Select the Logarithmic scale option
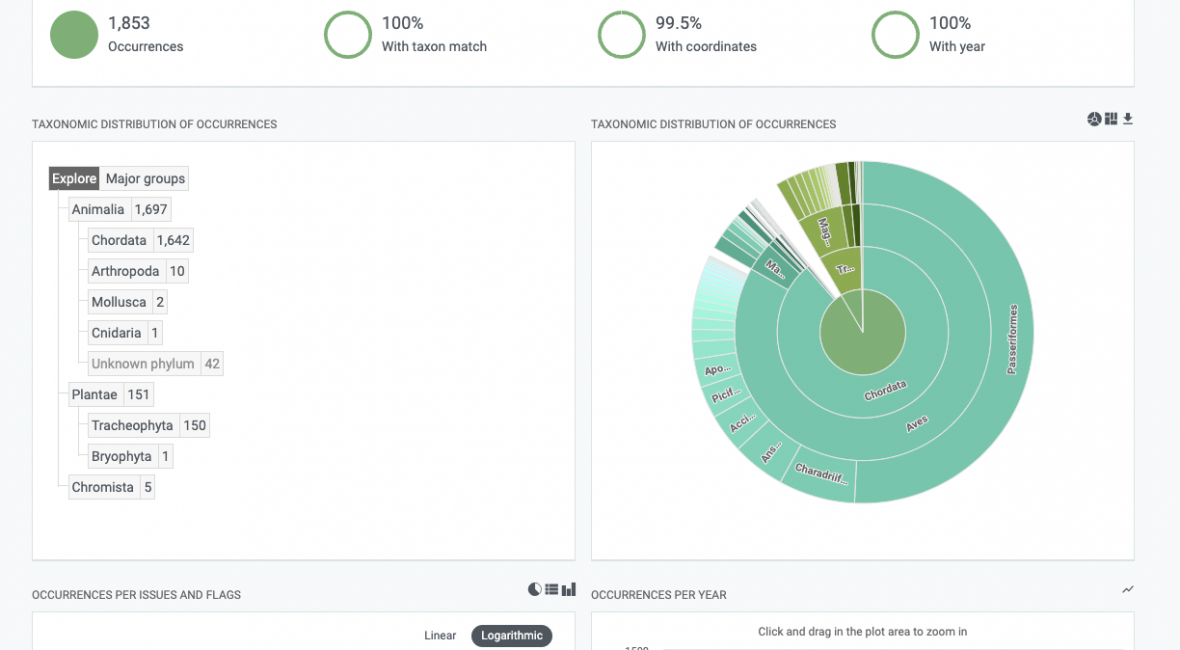The width and height of the screenshot is (1180, 650). [511, 636]
